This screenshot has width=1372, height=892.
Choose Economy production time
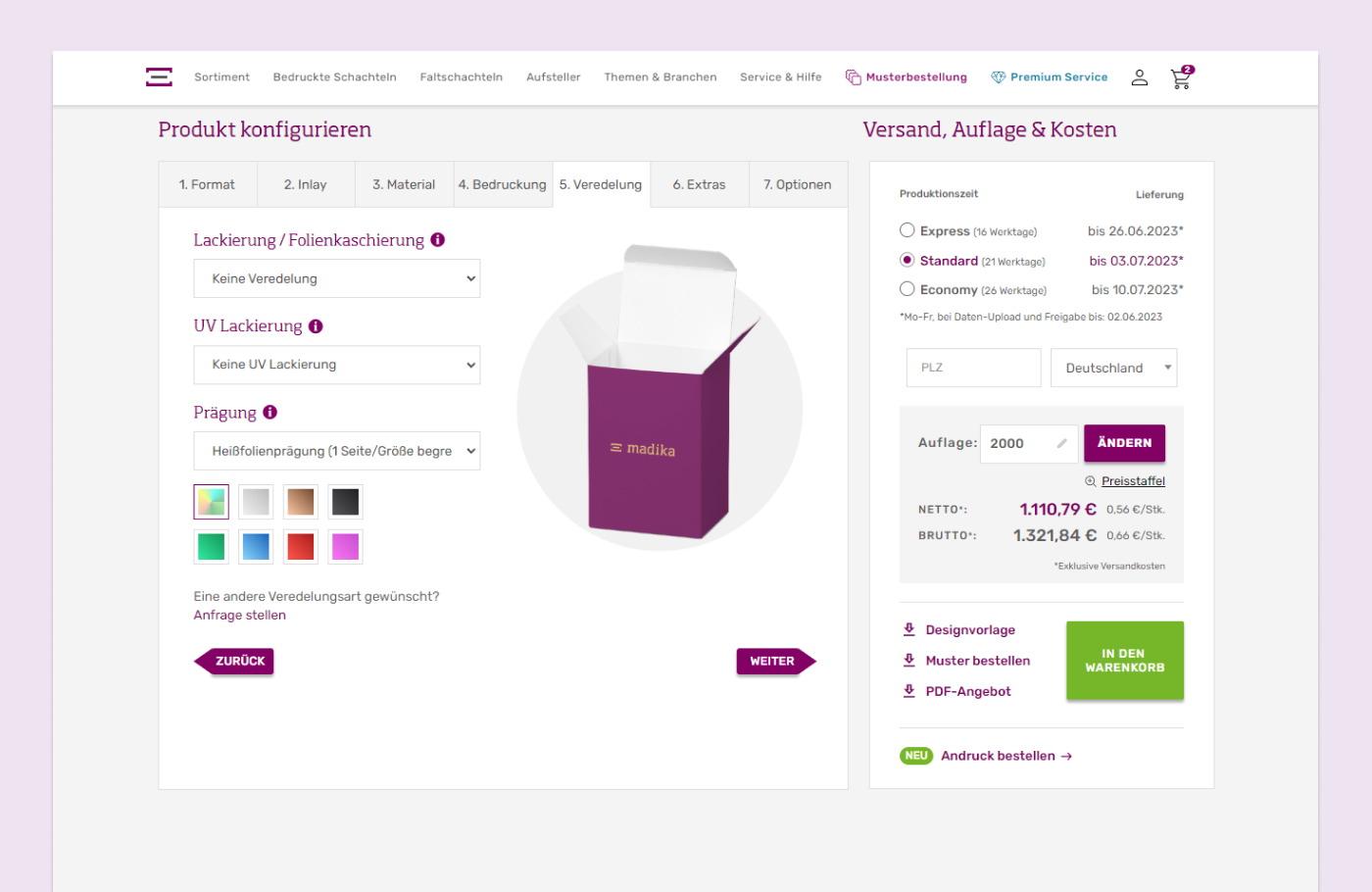pyautogui.click(x=907, y=289)
